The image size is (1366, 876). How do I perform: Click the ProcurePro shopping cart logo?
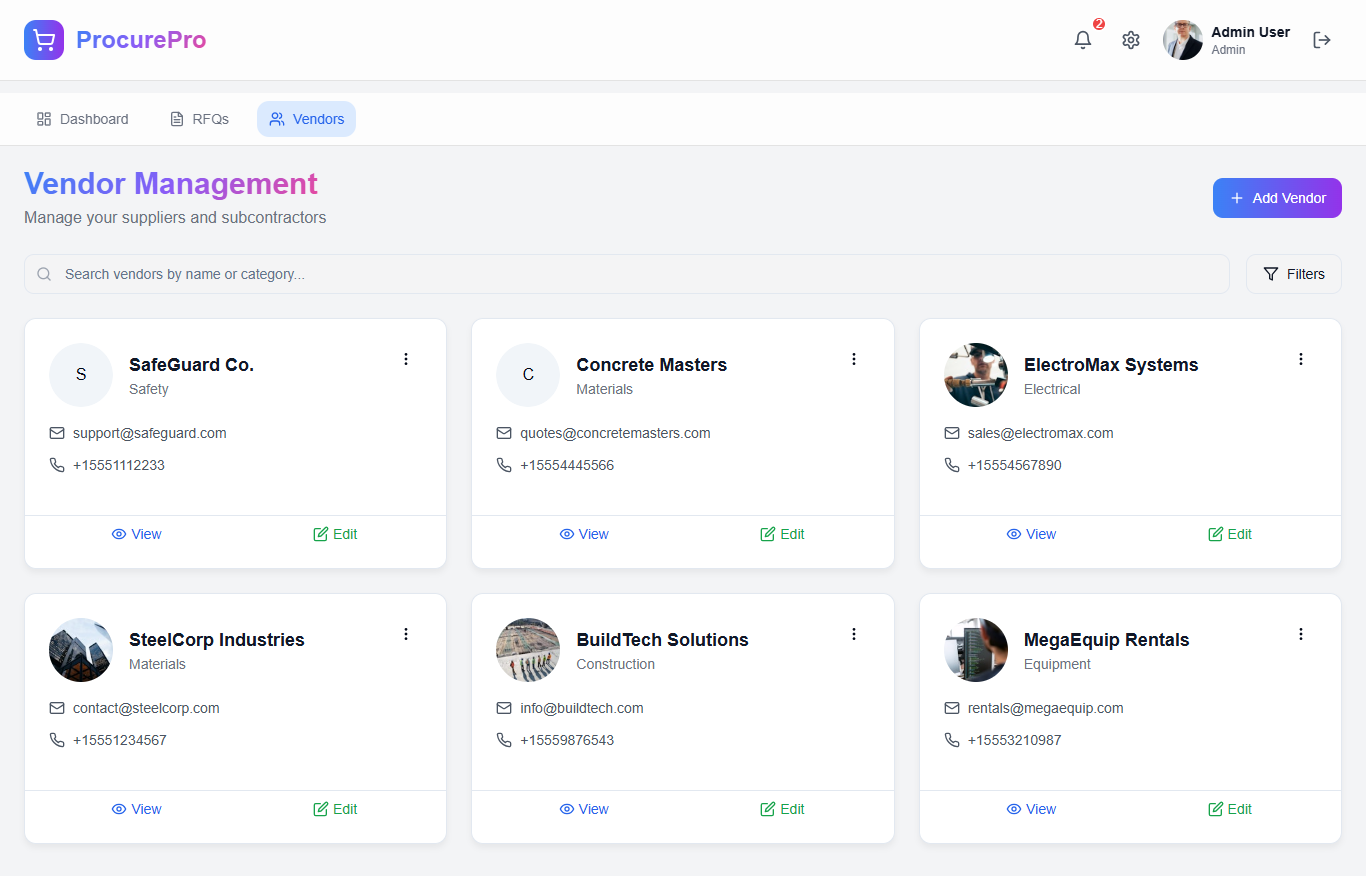44,40
